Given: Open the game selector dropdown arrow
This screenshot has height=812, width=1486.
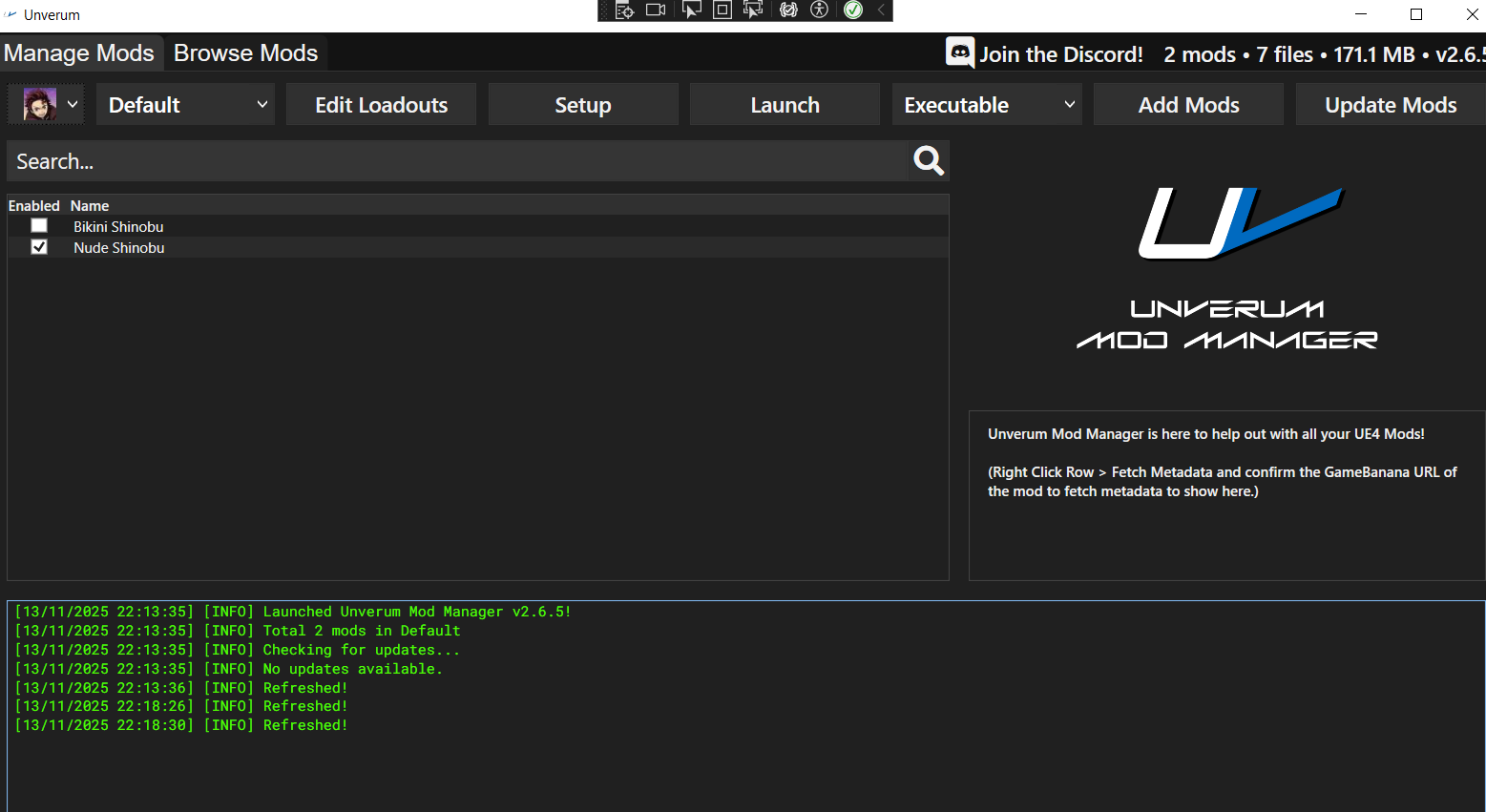Looking at the screenshot, I should [x=72, y=104].
